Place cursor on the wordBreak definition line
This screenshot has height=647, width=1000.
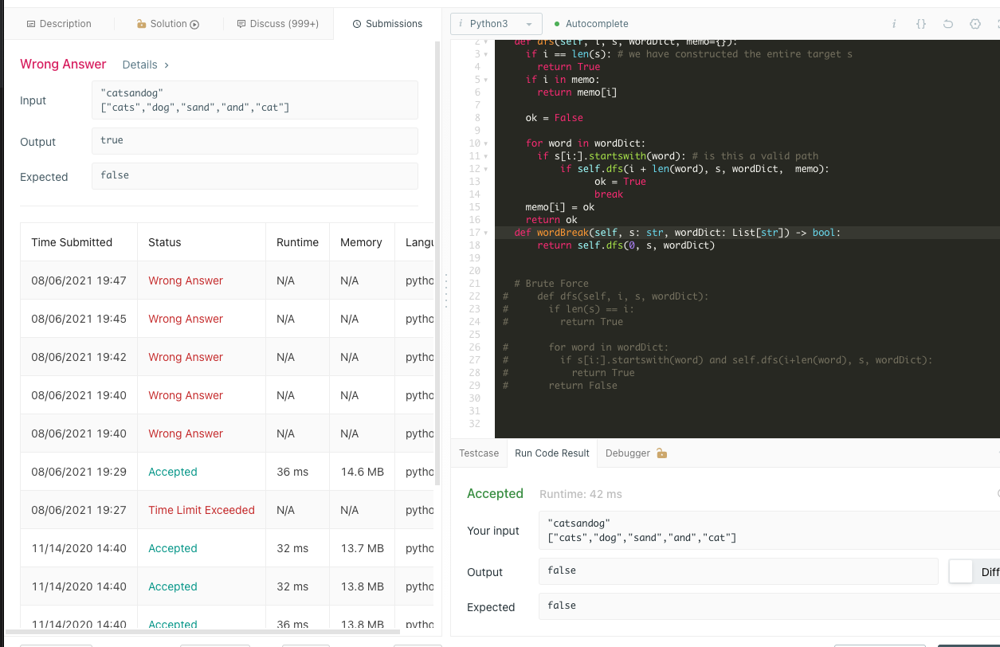click(677, 232)
